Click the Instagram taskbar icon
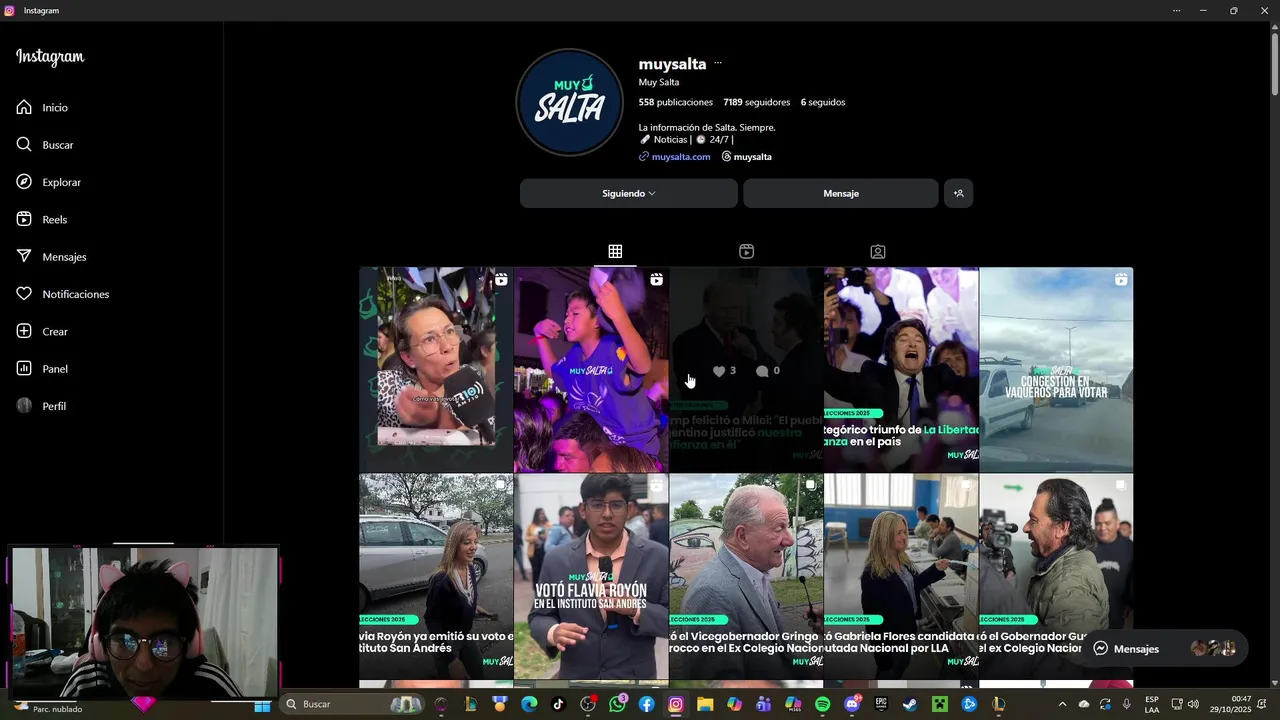 pyautogui.click(x=676, y=704)
